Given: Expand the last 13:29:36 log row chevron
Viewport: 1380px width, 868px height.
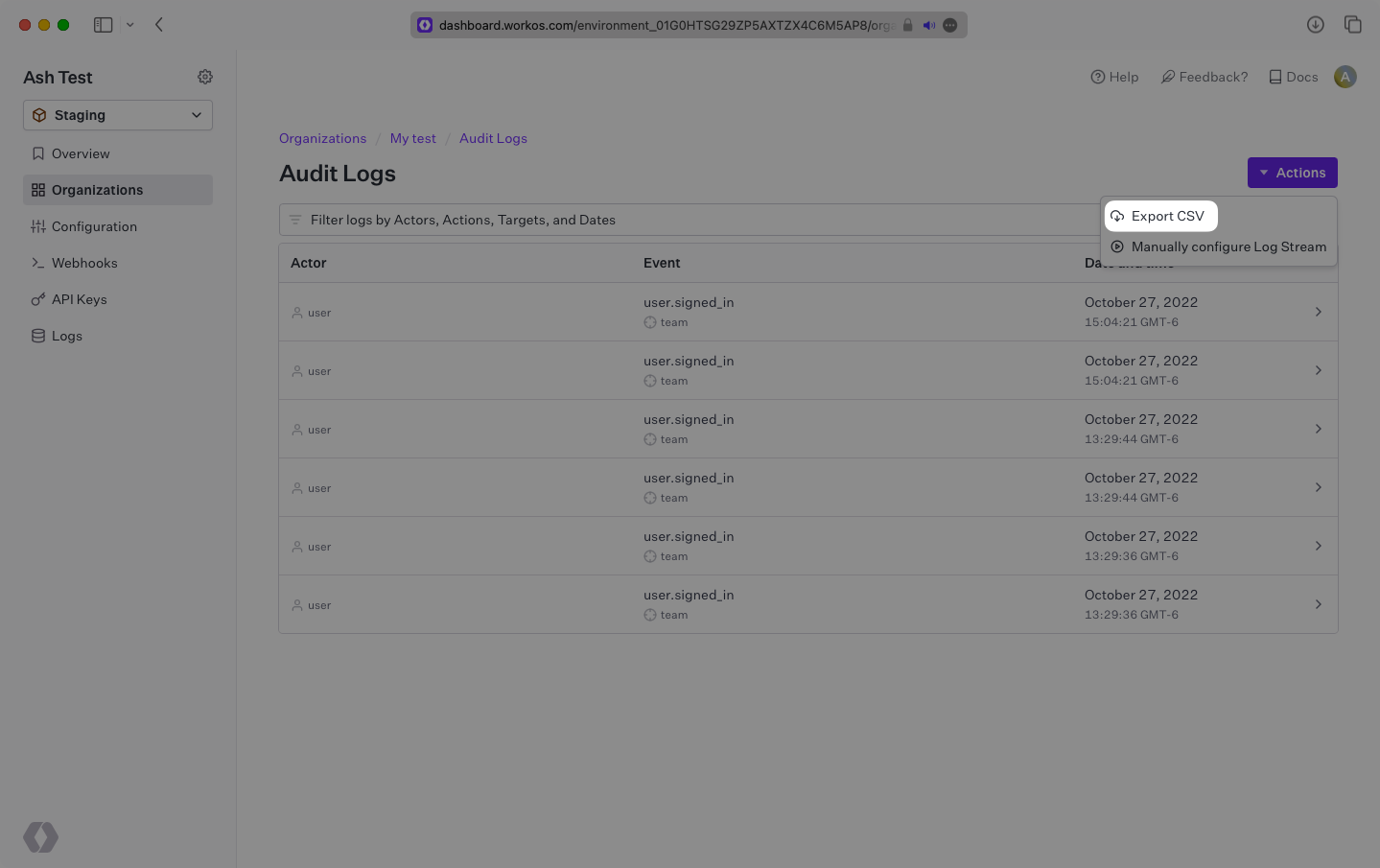Looking at the screenshot, I should coord(1318,604).
